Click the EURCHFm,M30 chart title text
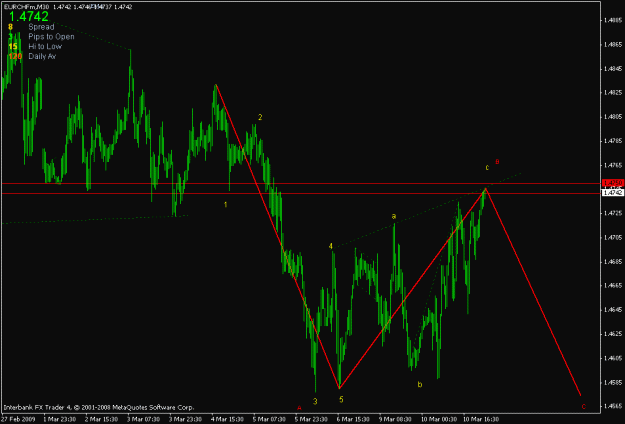 26,7
